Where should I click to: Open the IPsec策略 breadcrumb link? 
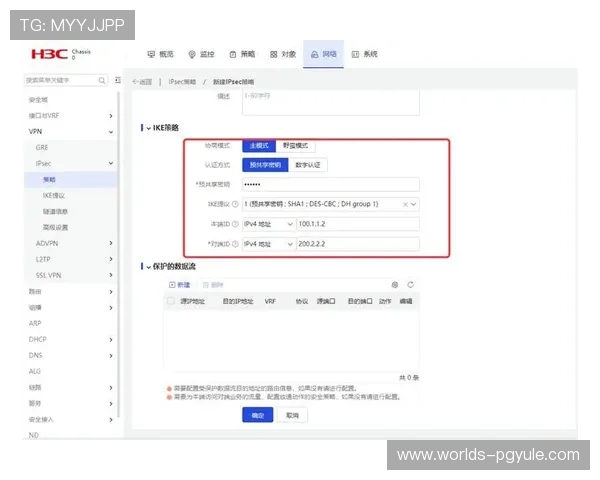point(182,82)
